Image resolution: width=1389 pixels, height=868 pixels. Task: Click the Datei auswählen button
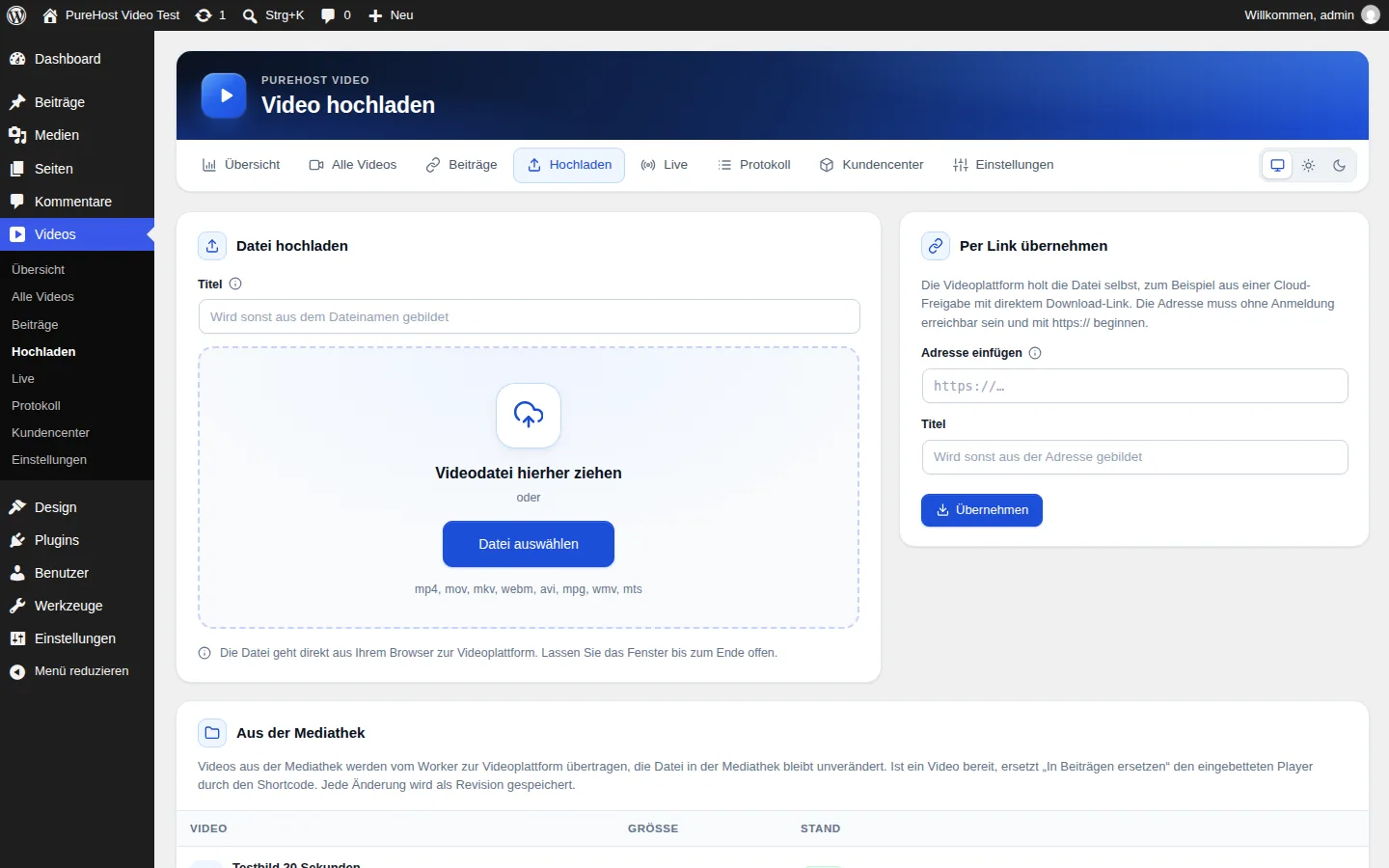529,544
